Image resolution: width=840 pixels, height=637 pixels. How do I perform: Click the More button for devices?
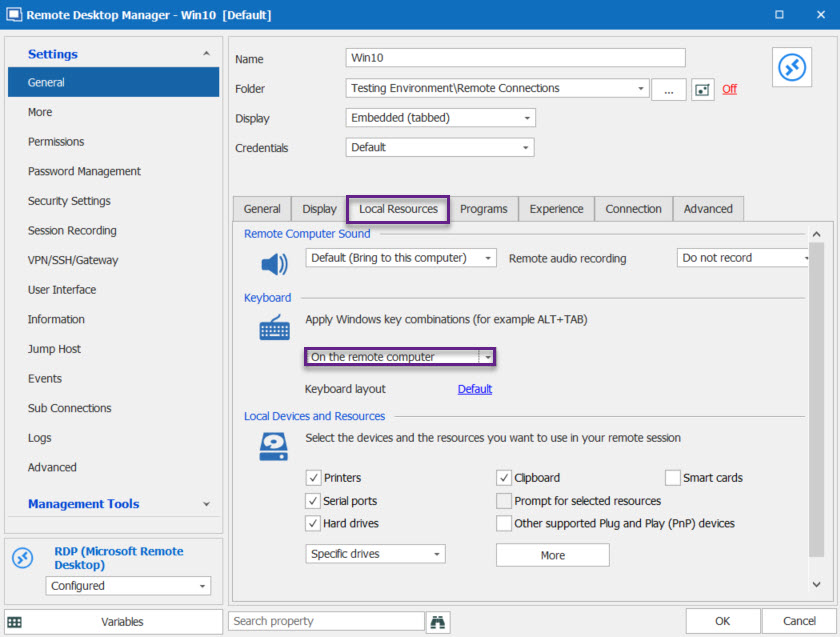[552, 555]
